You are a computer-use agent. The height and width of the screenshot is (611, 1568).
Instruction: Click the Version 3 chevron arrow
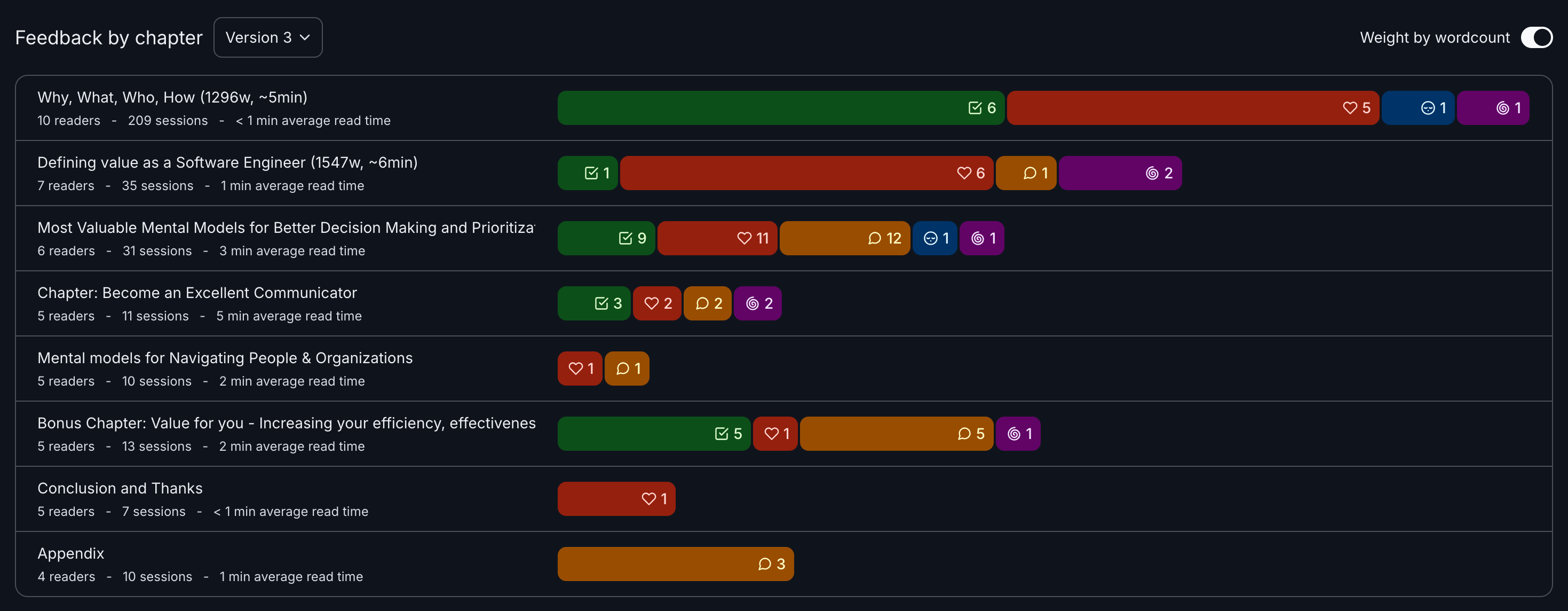pyautogui.click(x=305, y=37)
